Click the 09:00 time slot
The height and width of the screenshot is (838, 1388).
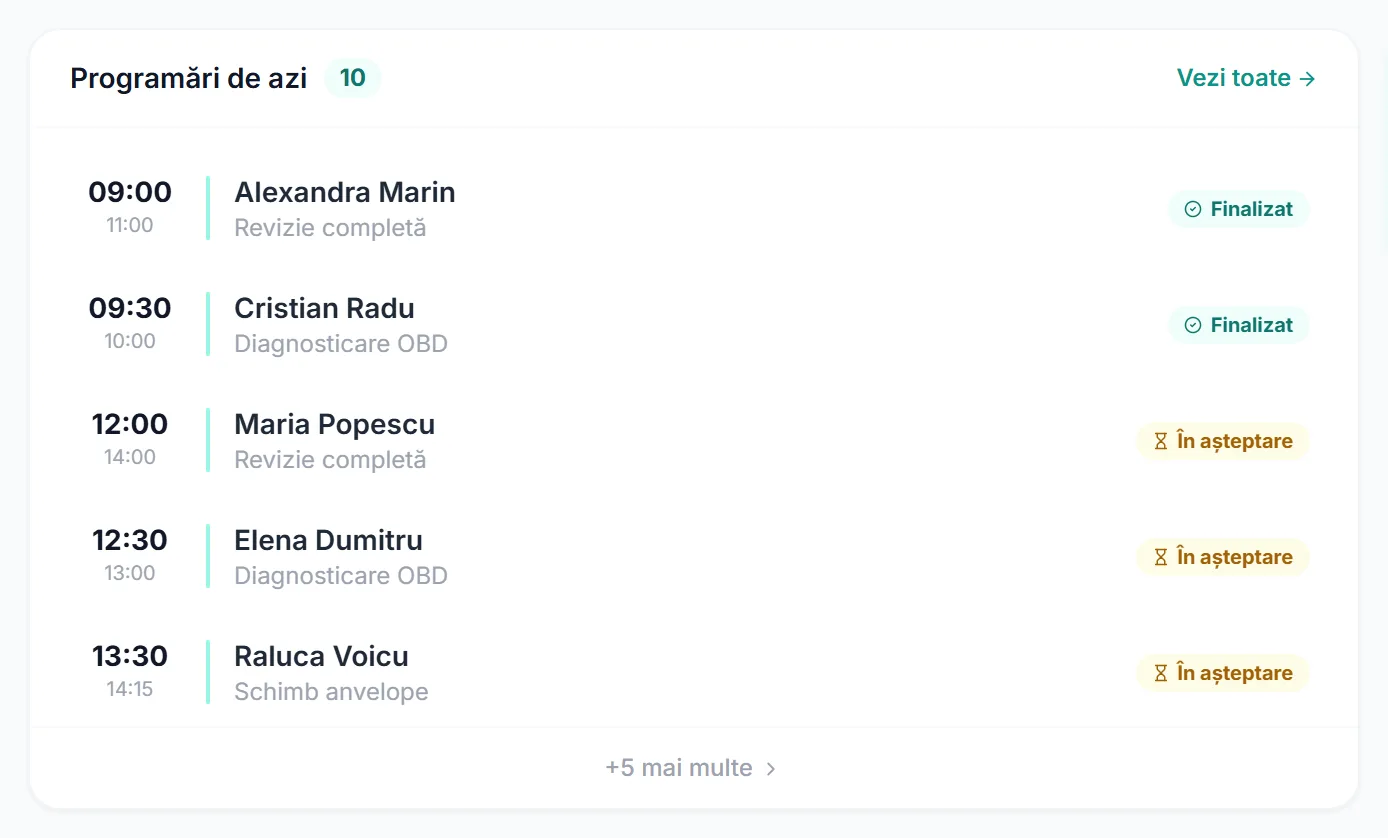click(130, 192)
